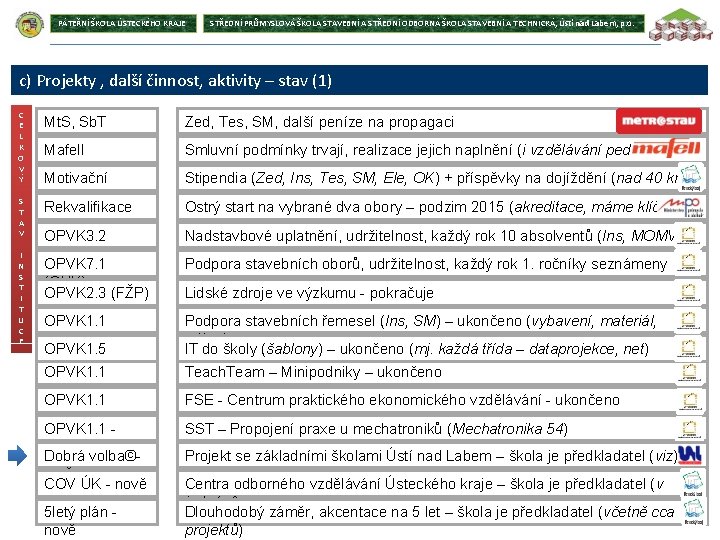Viewport: 720px width, 540px height.
Task: Click the EU project icon in the OPVK3.2 row
Action: (688, 235)
